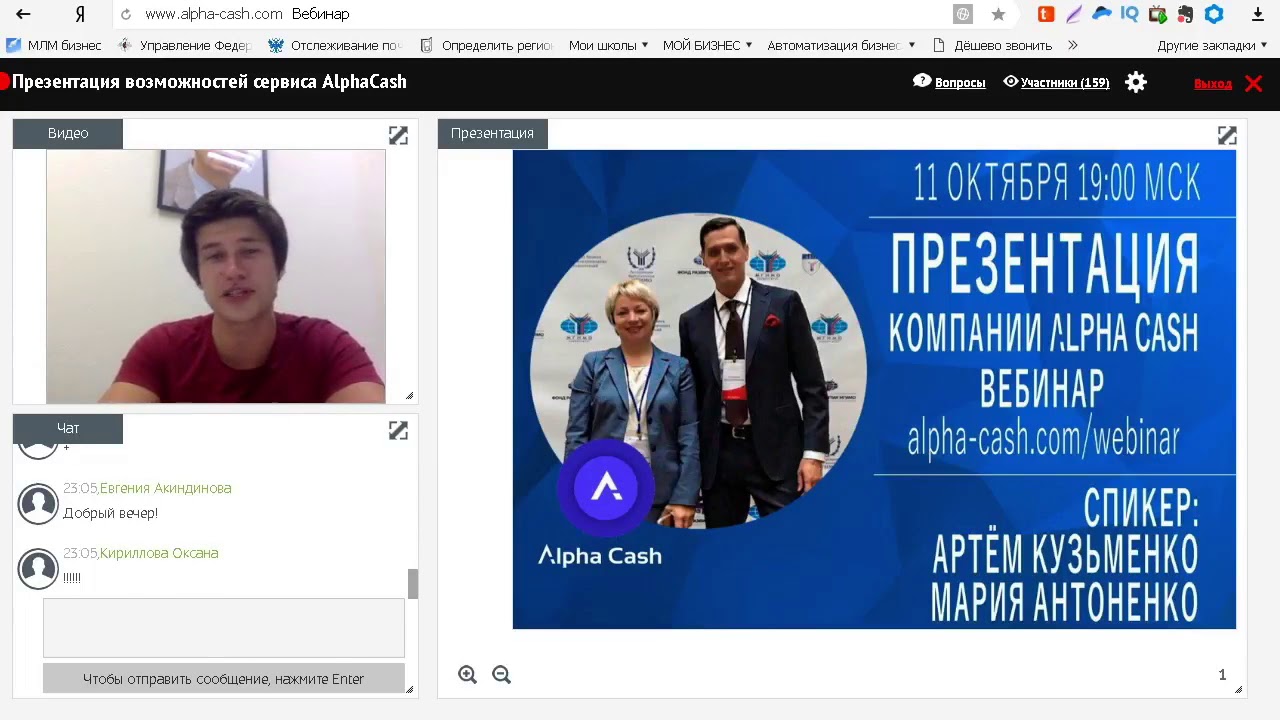Bookmark page with the star icon
This screenshot has height=720, width=1280.
tap(998, 14)
